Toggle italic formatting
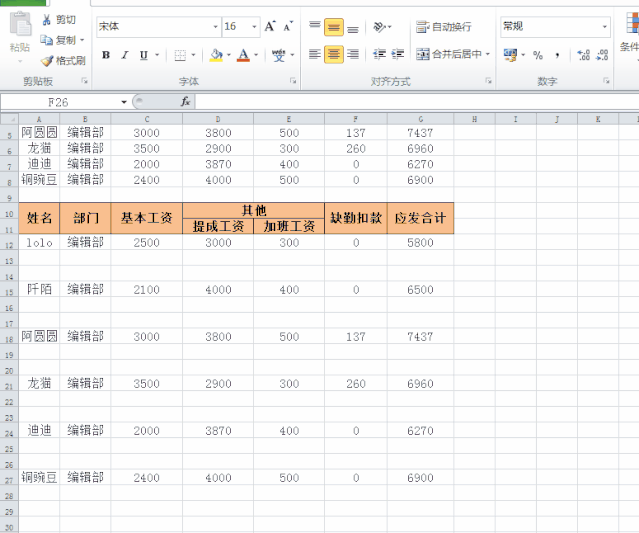The image size is (639, 533). (125, 55)
